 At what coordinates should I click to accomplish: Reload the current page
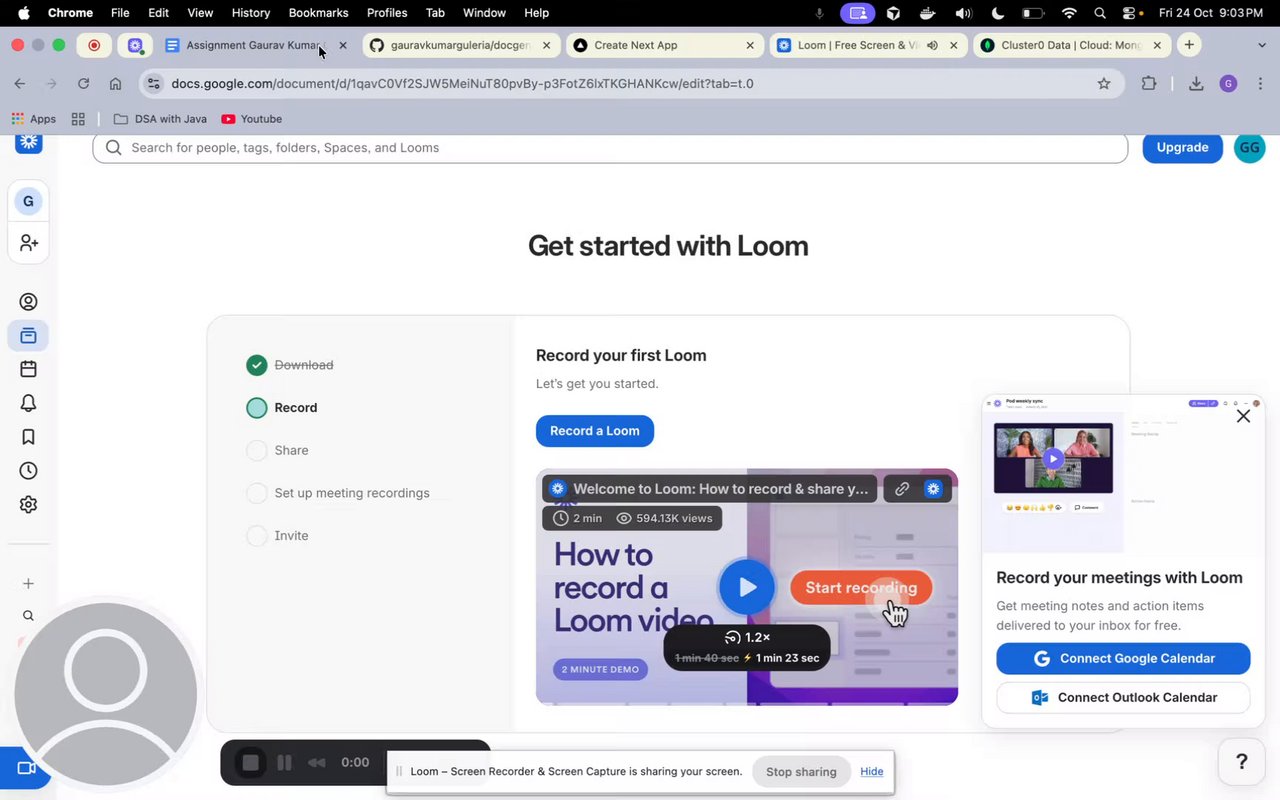coord(83,84)
